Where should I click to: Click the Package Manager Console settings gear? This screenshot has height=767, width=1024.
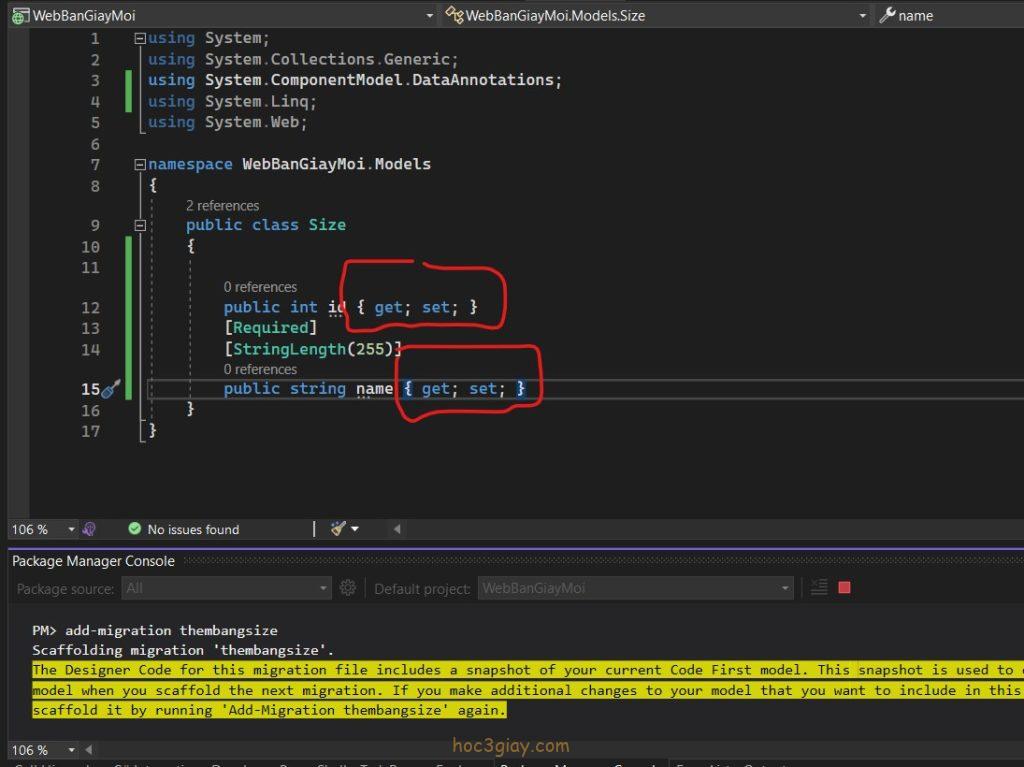coord(347,588)
